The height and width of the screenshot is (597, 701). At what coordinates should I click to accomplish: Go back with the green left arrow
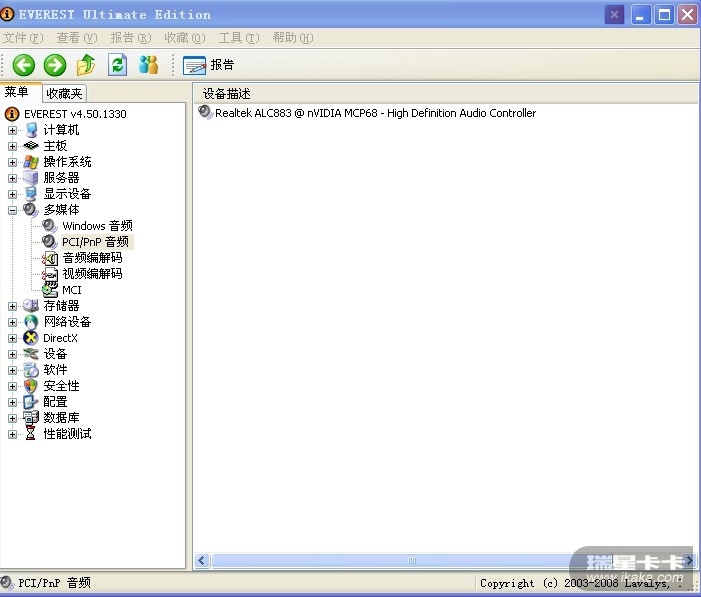24,65
